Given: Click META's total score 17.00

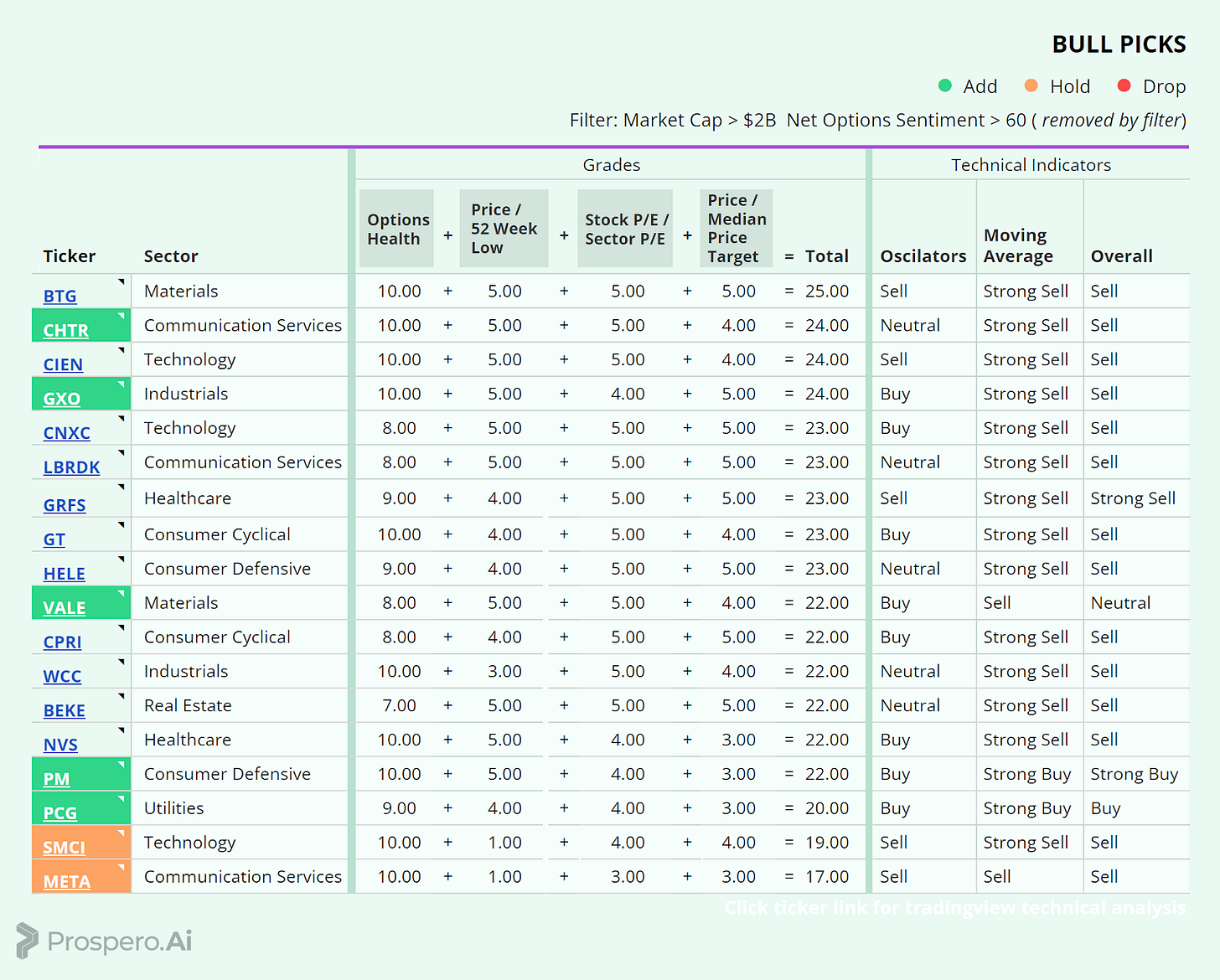Looking at the screenshot, I should click(826, 877).
